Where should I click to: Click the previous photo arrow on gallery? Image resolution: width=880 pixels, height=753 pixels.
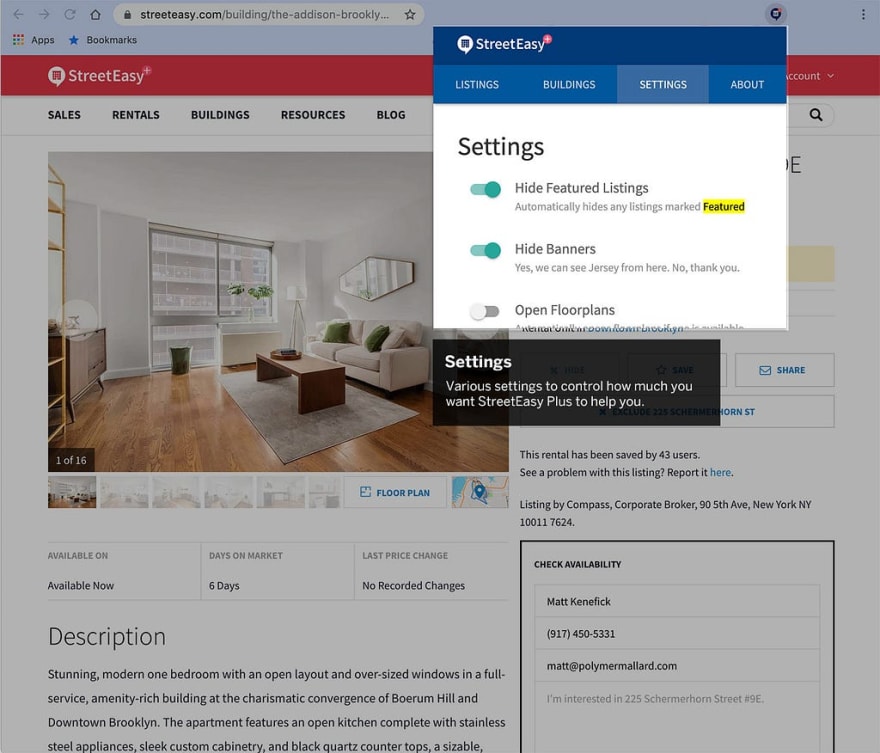(75, 321)
